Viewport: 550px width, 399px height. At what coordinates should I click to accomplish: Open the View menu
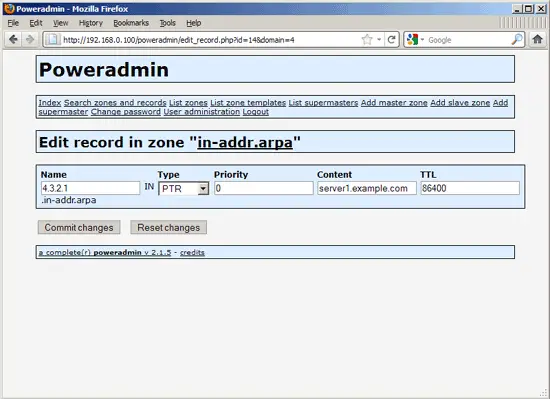tap(60, 23)
